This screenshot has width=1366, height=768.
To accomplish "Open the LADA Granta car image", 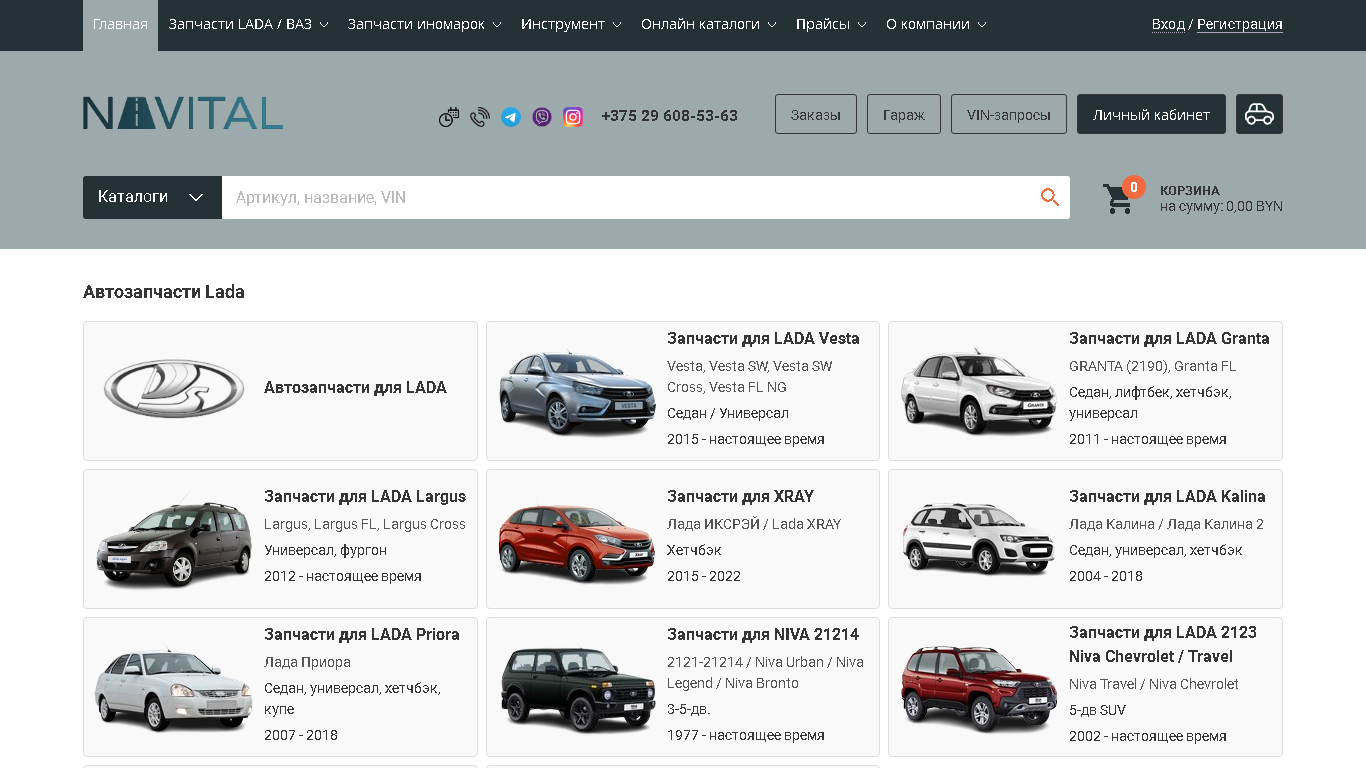I will coord(979,391).
